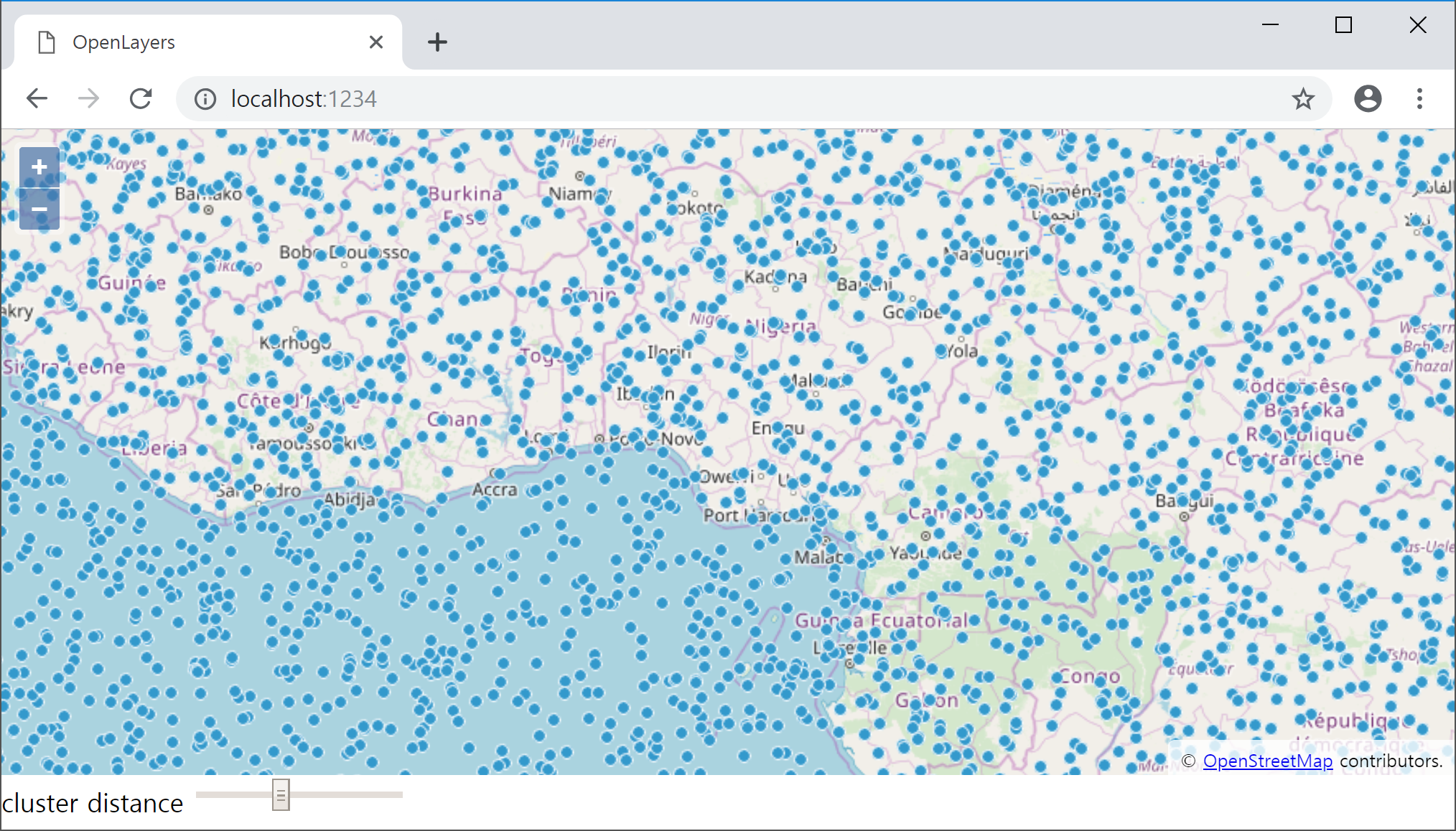The width and height of the screenshot is (1456, 831).
Task: Maximize the browser window
Action: [1343, 25]
